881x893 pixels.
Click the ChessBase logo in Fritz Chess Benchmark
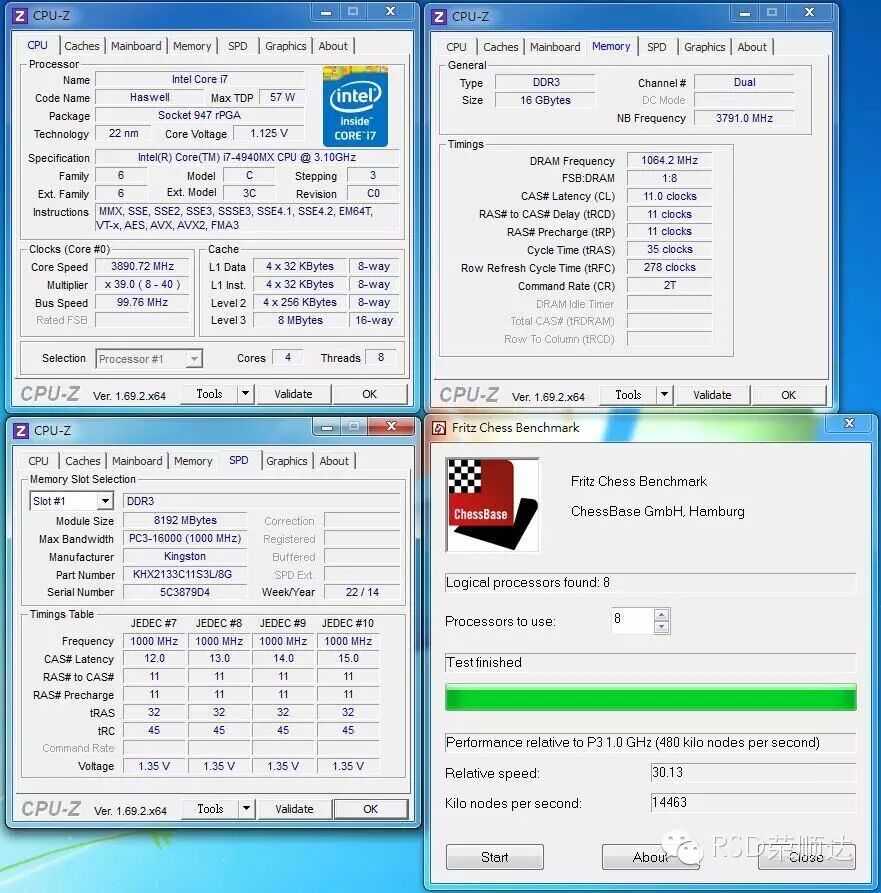pyautogui.click(x=493, y=505)
